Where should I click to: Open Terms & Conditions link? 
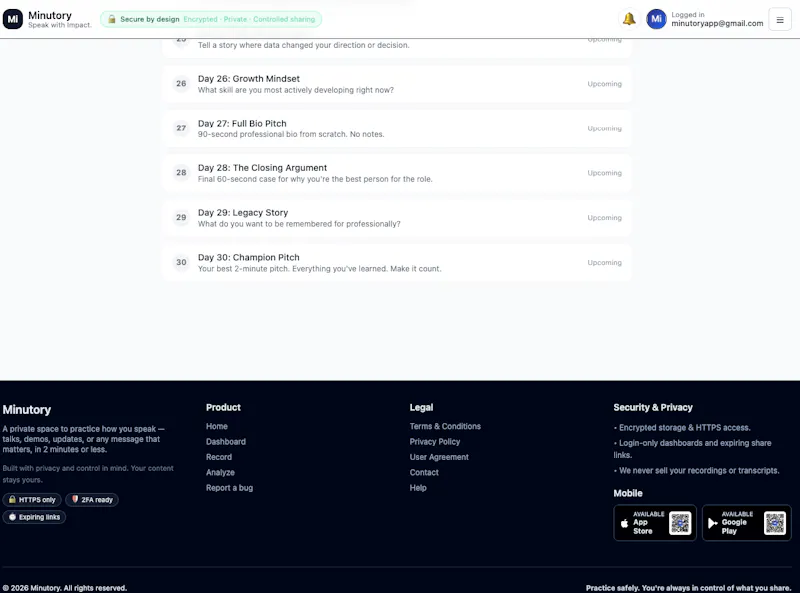pos(445,427)
